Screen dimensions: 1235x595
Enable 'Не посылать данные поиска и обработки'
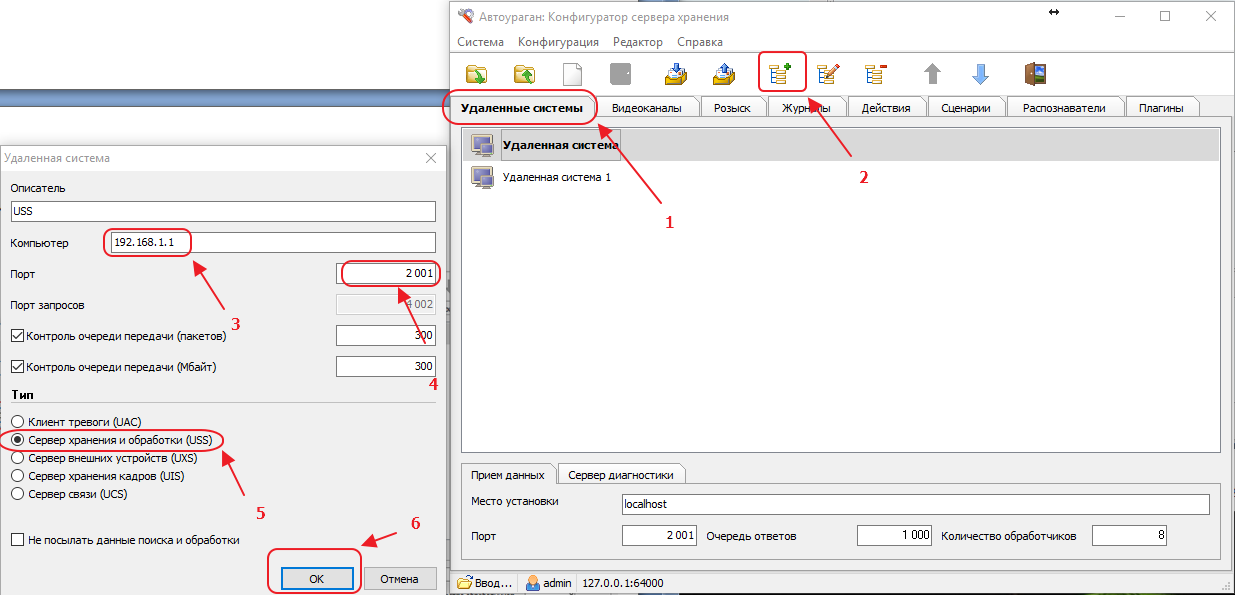(17, 540)
